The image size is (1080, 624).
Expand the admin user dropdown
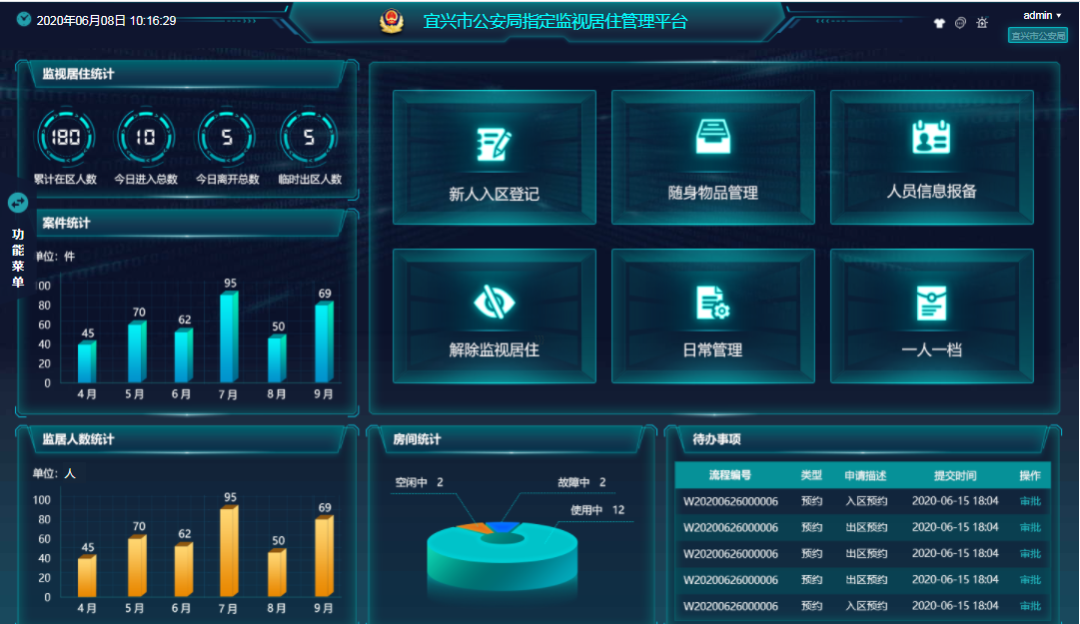click(x=1041, y=15)
